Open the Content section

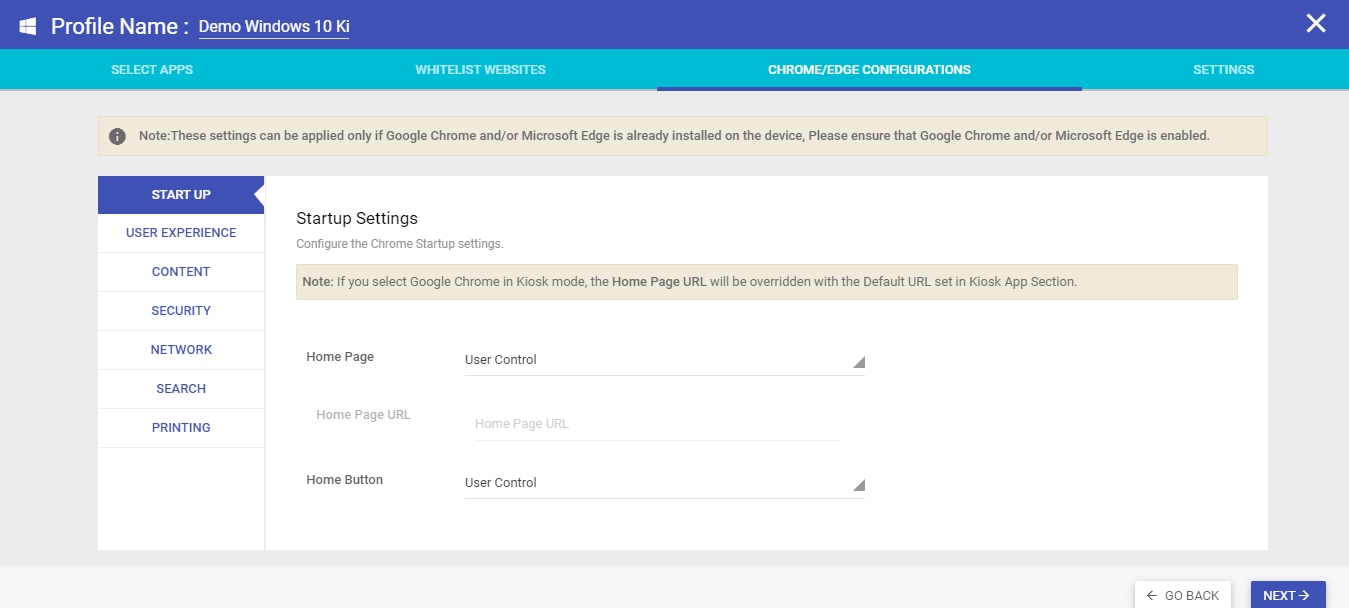pyautogui.click(x=181, y=272)
